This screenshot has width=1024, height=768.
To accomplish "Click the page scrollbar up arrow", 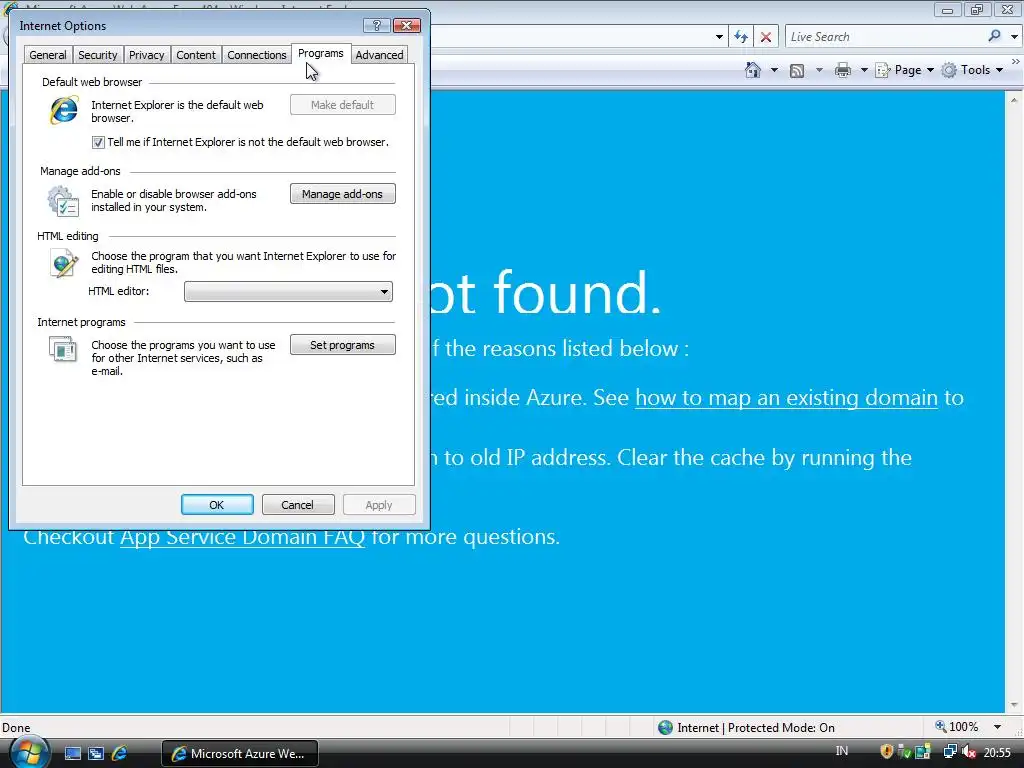I will 1014,100.
